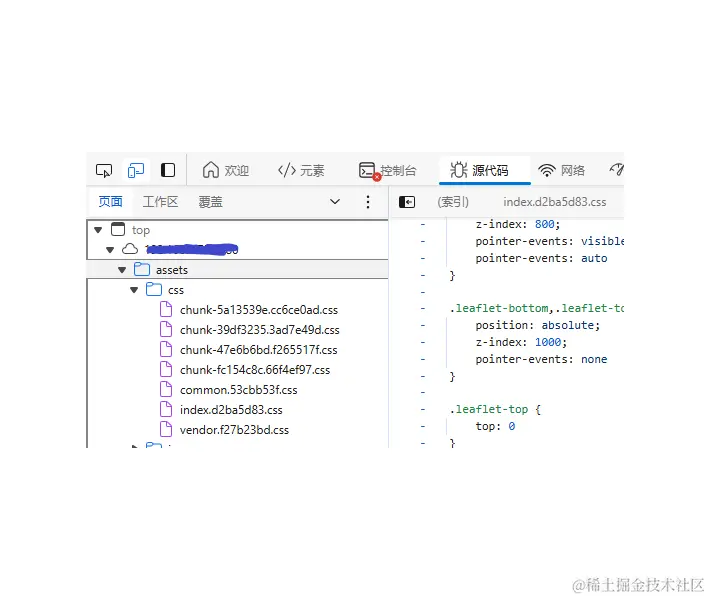Screen dimensions: 710x599
Task: Click the z-index value 800
Action: [544, 224]
